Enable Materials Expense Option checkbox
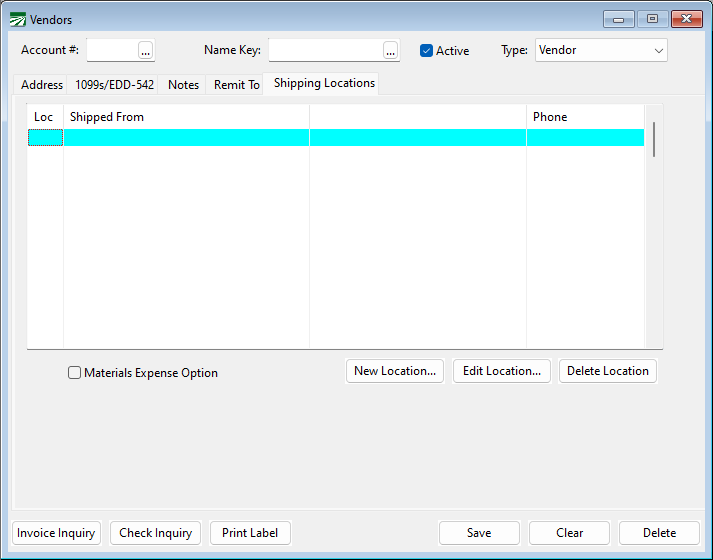Viewport: 713px width, 560px height. coord(75,373)
